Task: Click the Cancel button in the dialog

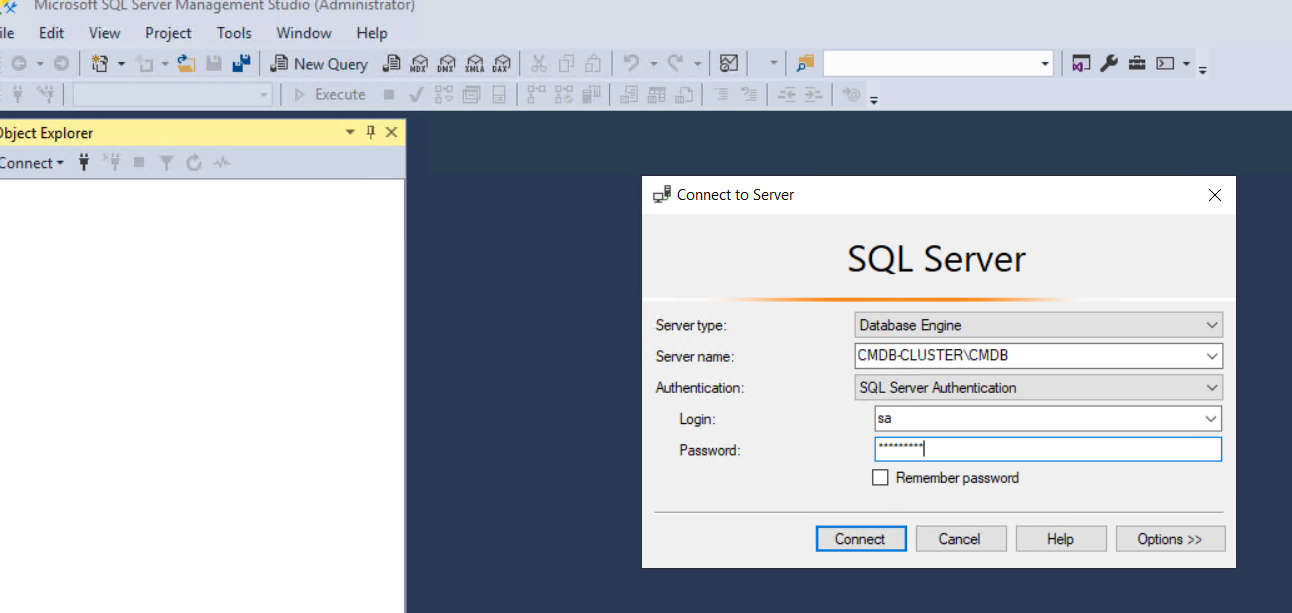Action: pos(960,539)
